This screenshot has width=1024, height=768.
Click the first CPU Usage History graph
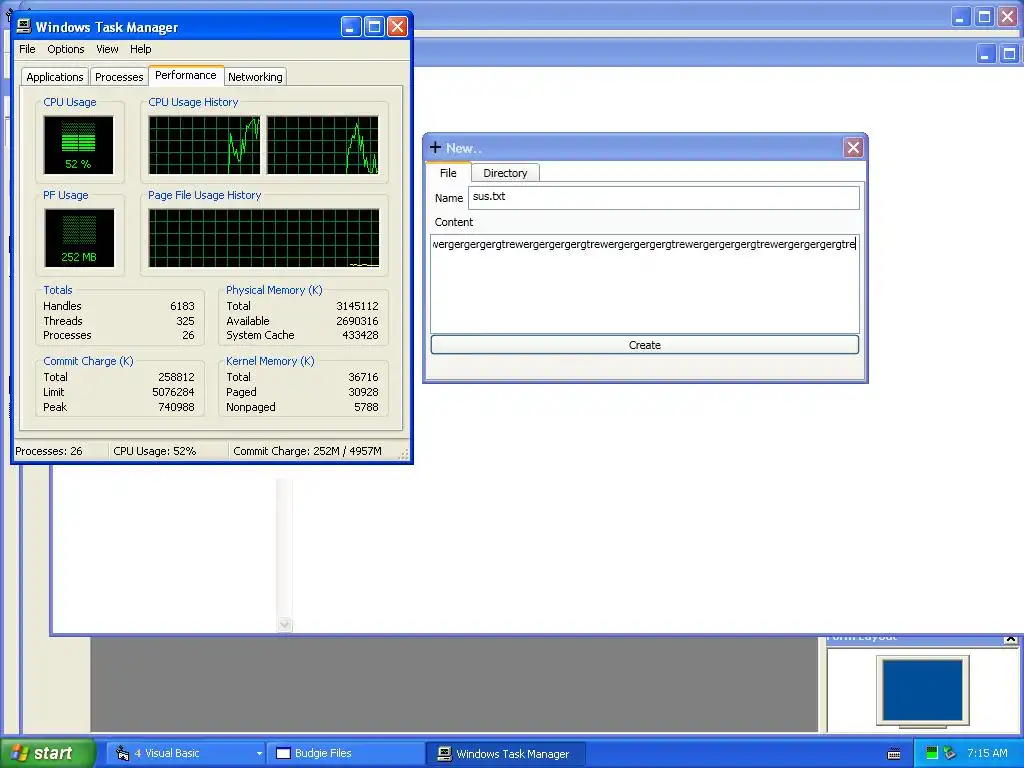pyautogui.click(x=204, y=145)
